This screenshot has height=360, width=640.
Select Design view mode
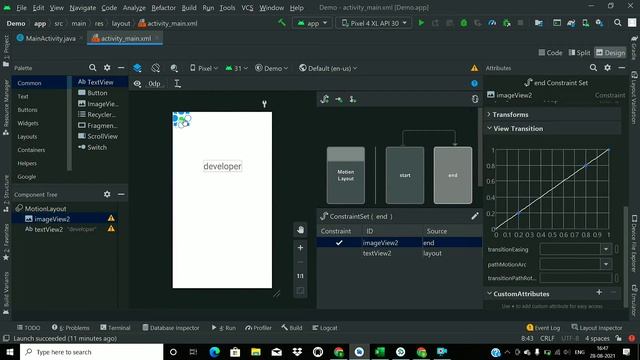coord(610,53)
